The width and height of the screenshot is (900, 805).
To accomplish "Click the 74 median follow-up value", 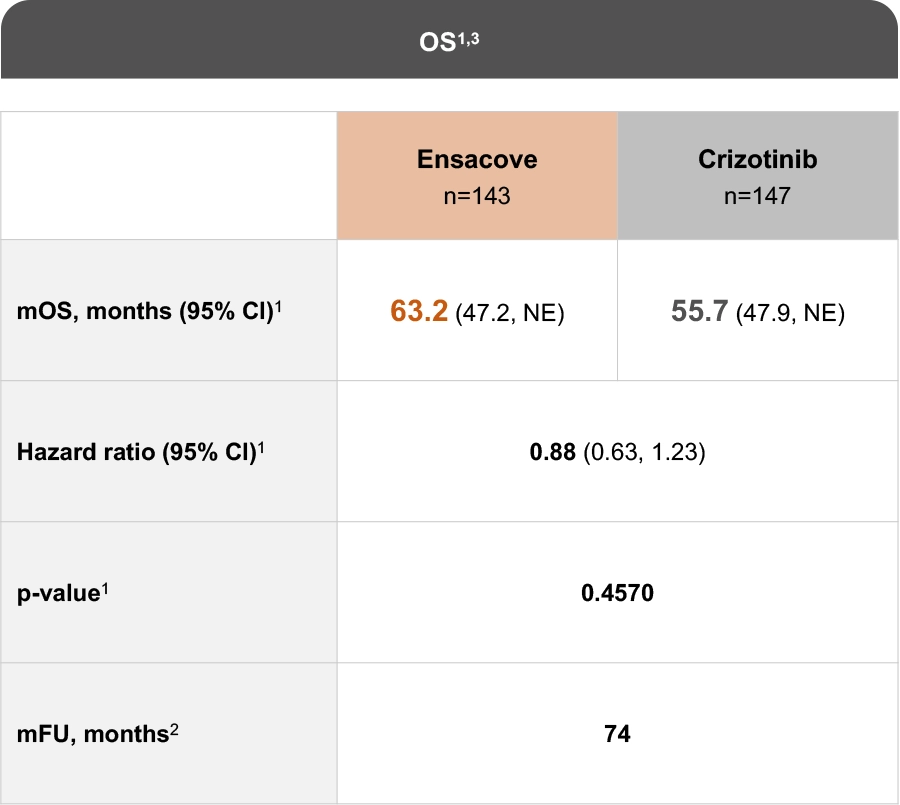I will pos(617,735).
